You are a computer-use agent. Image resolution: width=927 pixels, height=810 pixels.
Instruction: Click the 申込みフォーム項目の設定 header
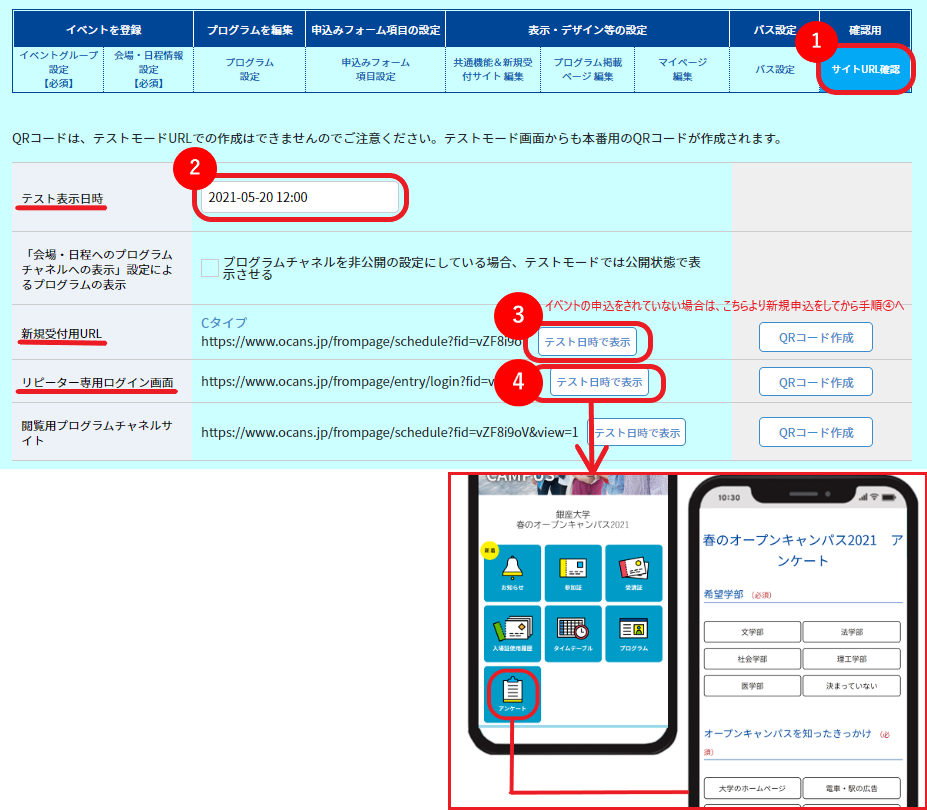tap(375, 30)
